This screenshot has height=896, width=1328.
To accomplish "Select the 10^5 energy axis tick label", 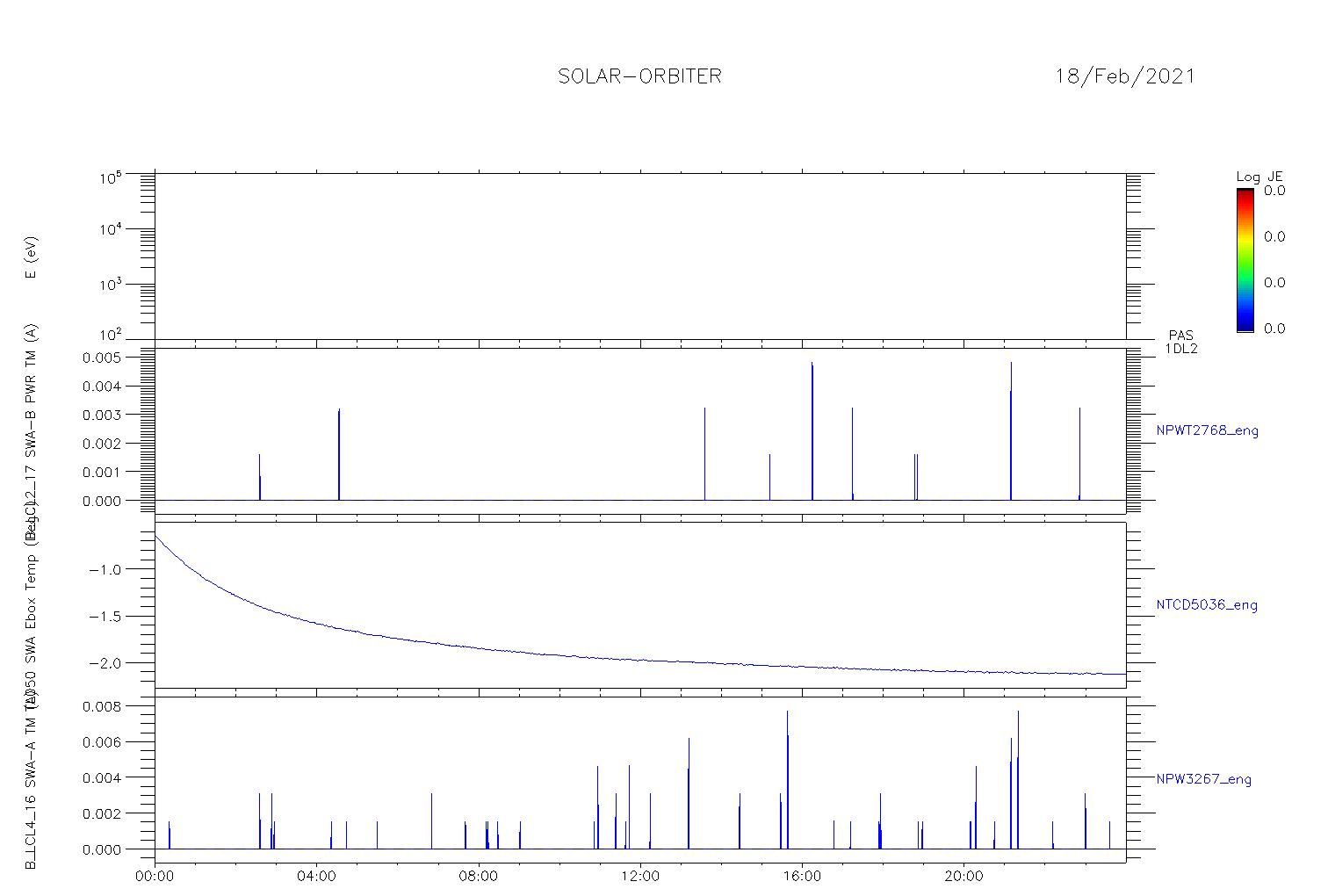I will (110, 178).
